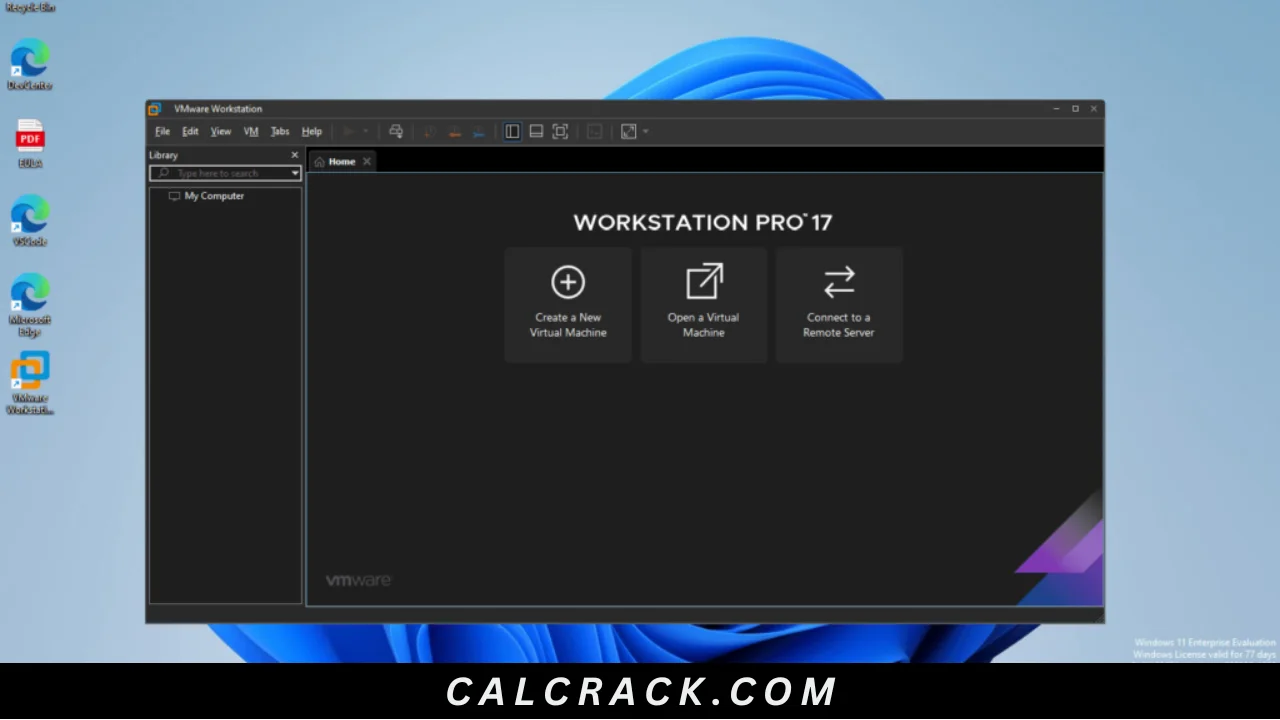1280x720 pixels.
Task: Open the VSCode desktop shortcut
Action: (x=30, y=221)
